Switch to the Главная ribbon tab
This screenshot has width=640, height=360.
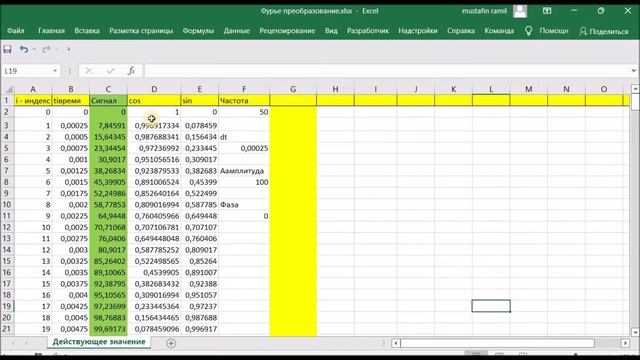[x=51, y=31]
